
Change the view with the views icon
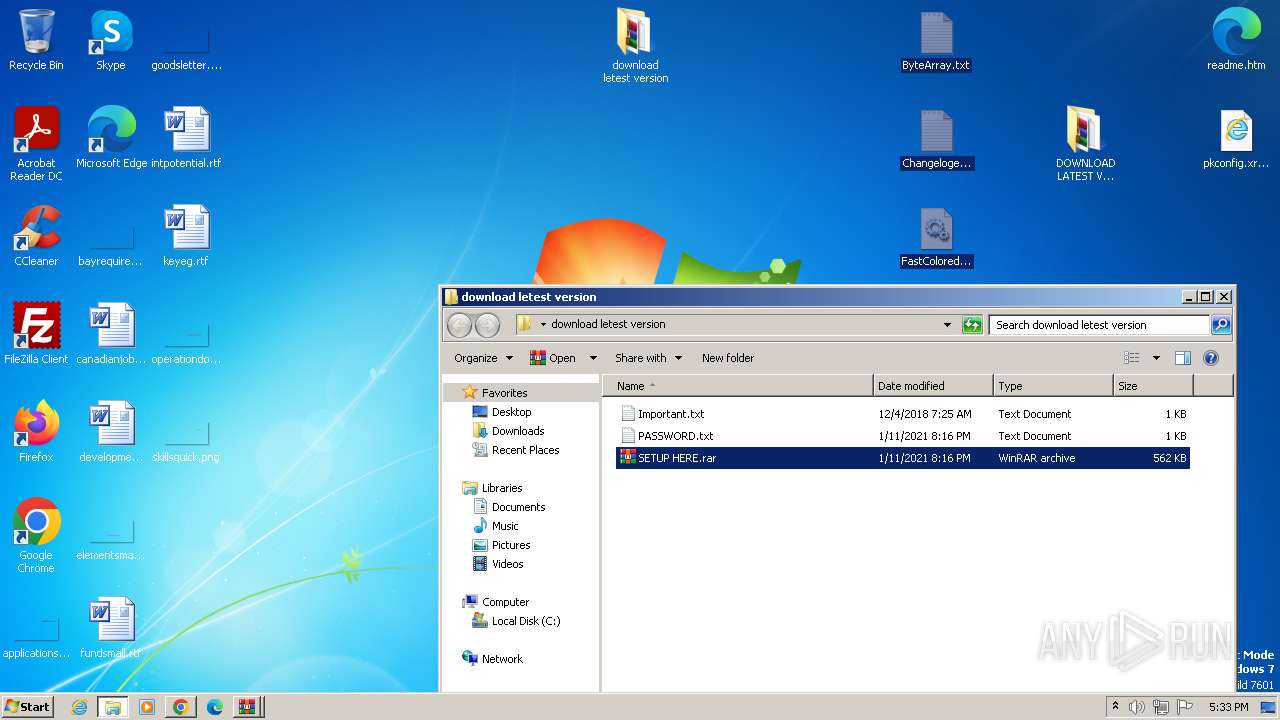[x=1132, y=358]
